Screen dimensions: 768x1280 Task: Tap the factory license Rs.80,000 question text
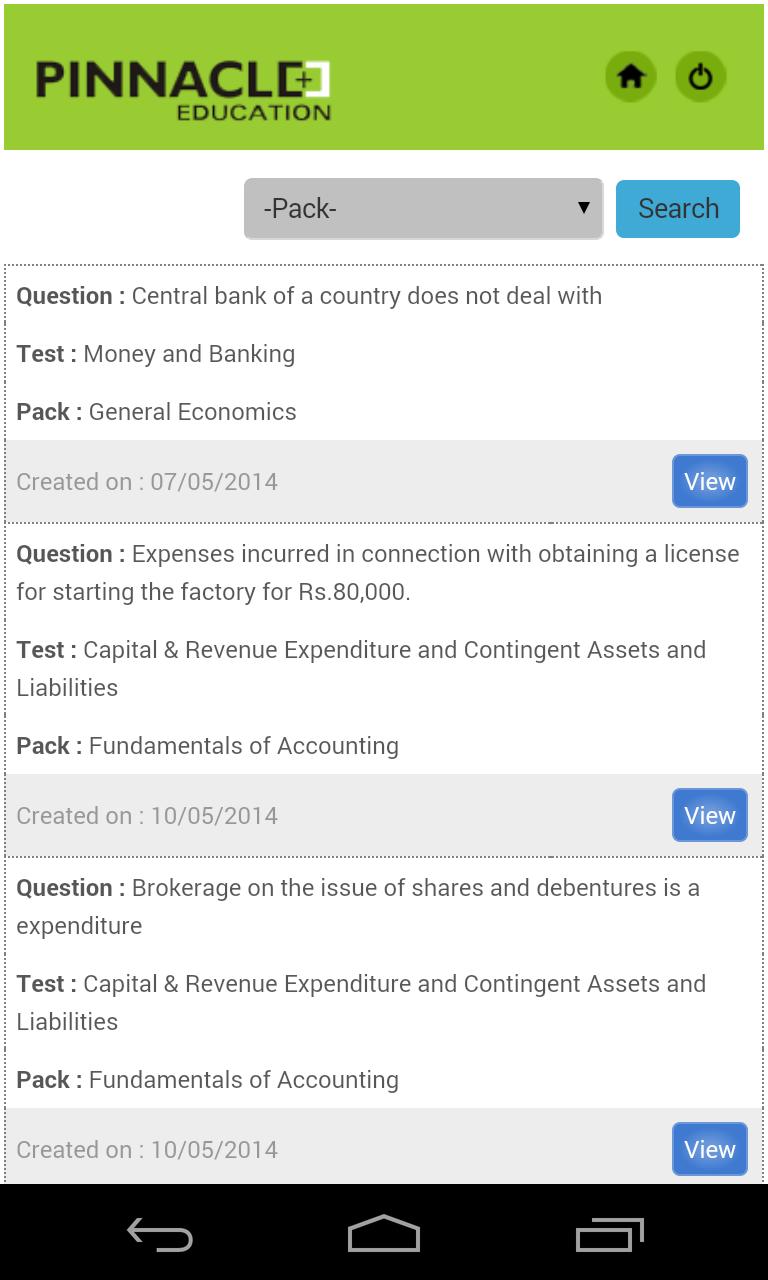[x=378, y=573]
